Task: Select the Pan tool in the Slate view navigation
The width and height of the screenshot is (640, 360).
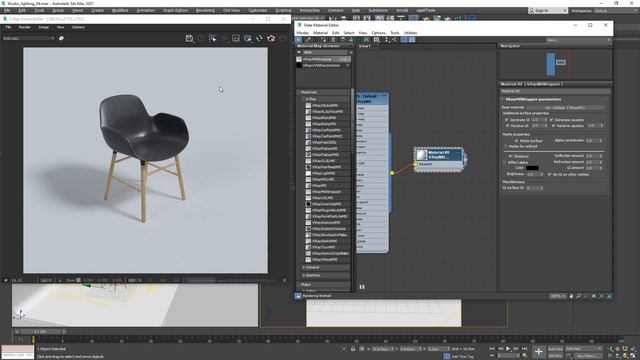Action: coord(571,296)
